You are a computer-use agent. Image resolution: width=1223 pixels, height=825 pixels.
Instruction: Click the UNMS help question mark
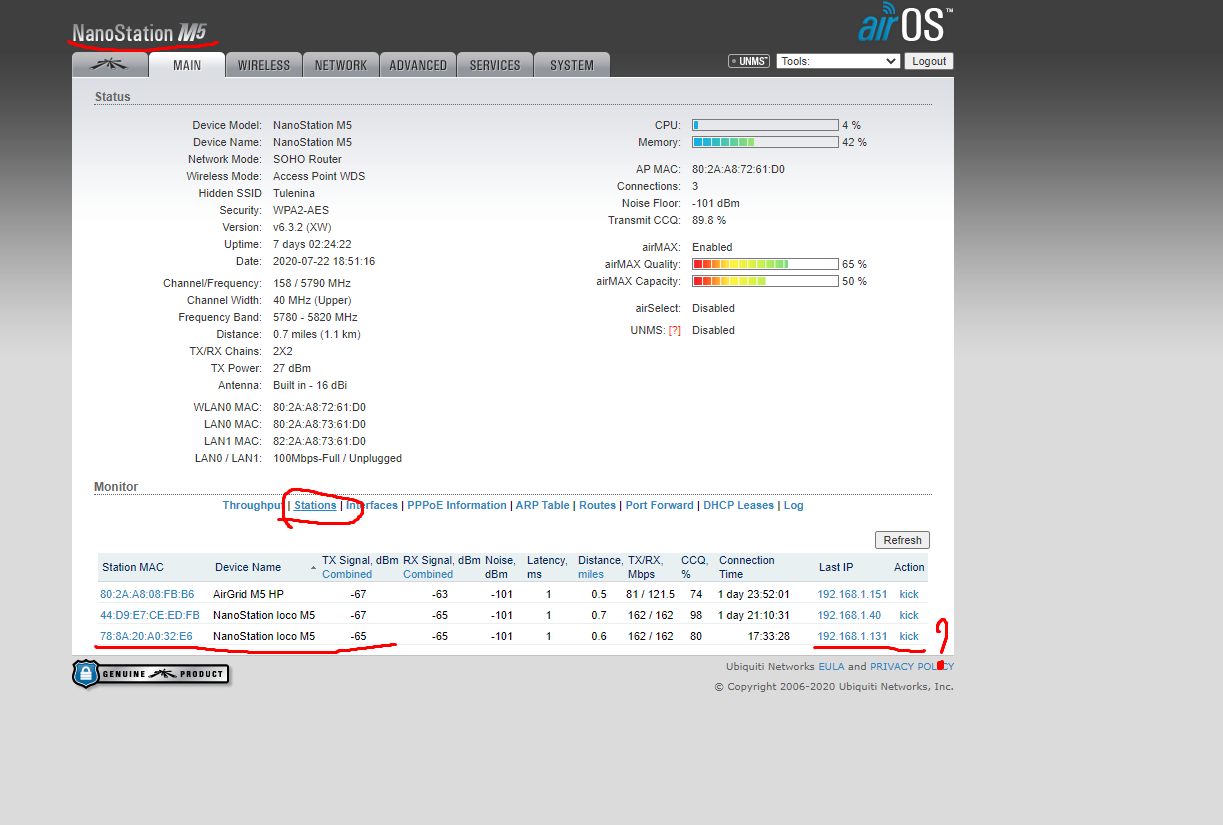(x=675, y=330)
